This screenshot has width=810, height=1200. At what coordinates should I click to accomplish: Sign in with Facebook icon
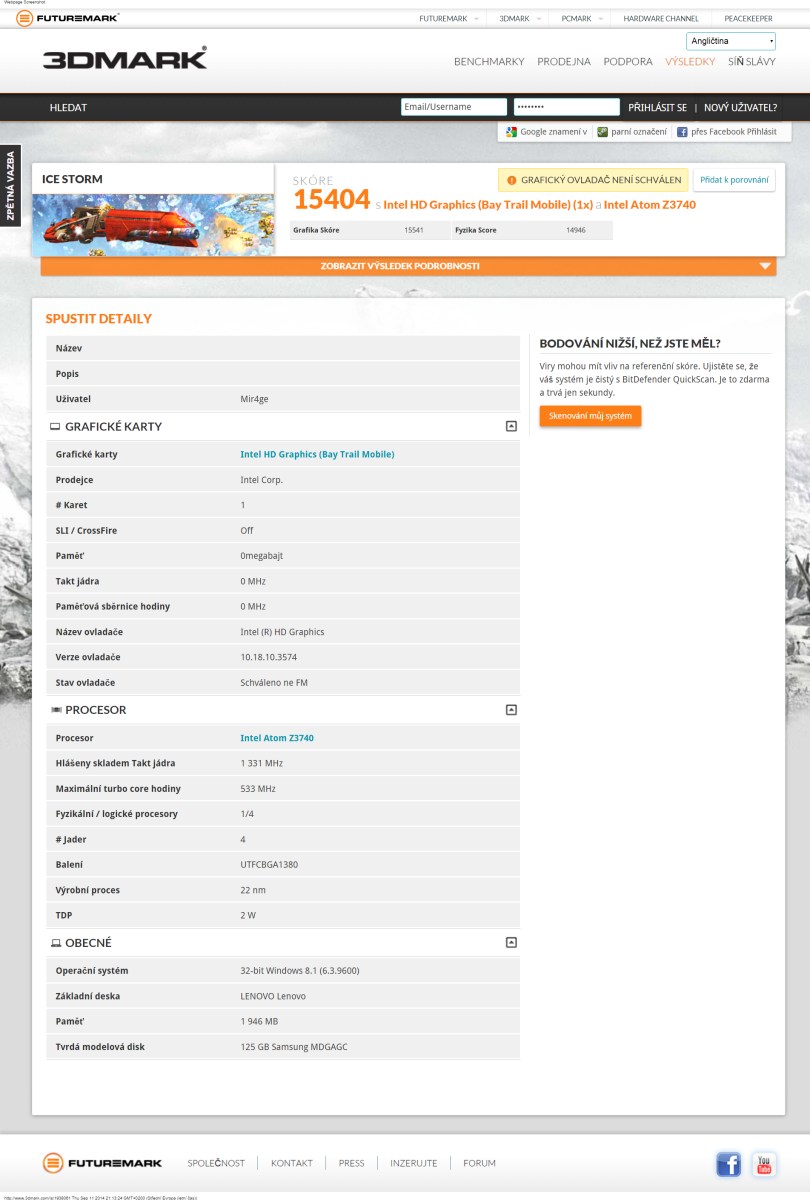[x=682, y=132]
